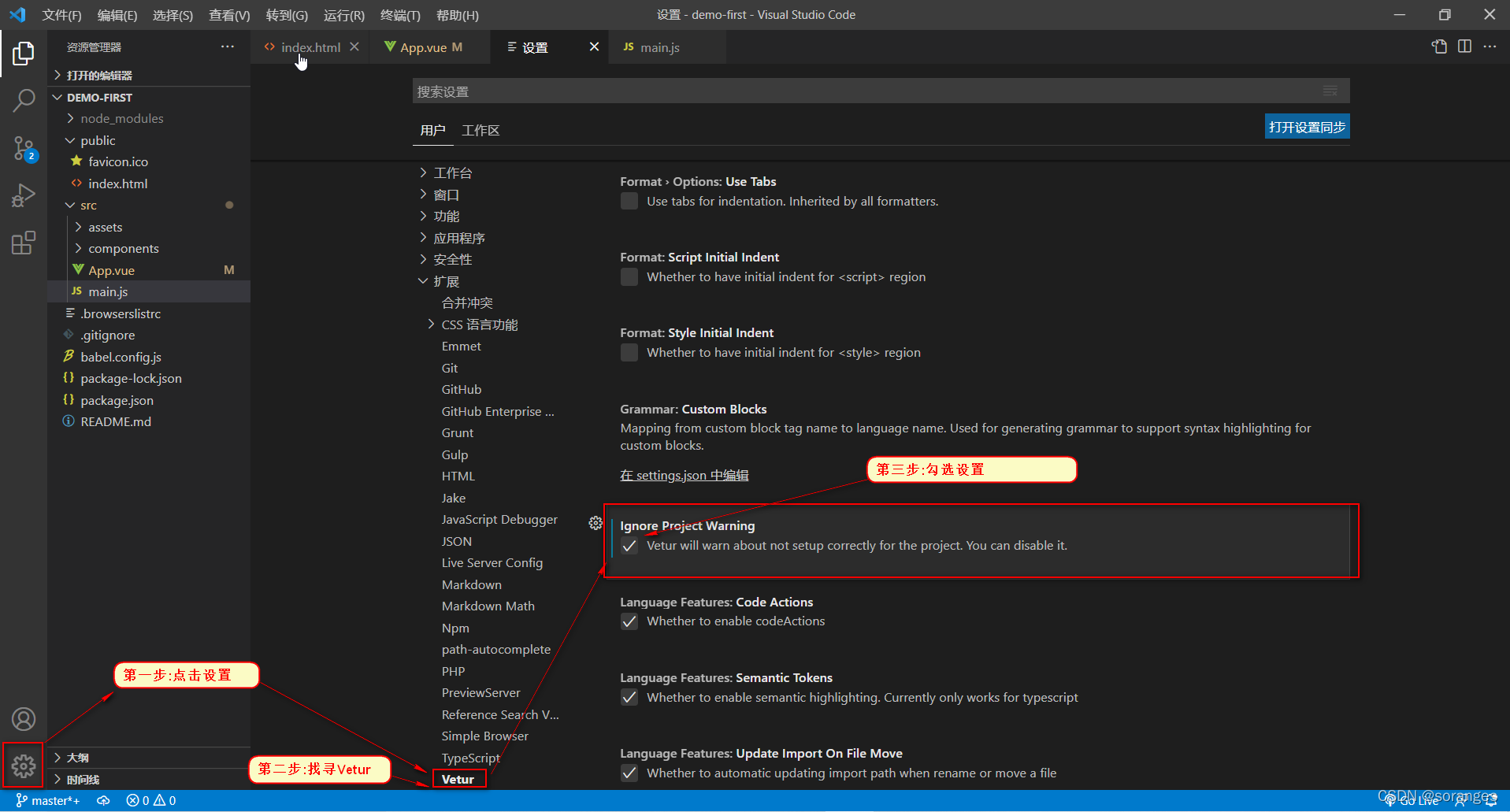This screenshot has width=1510, height=812.
Task: Click 打开设置同步 button
Action: pyautogui.click(x=1307, y=127)
